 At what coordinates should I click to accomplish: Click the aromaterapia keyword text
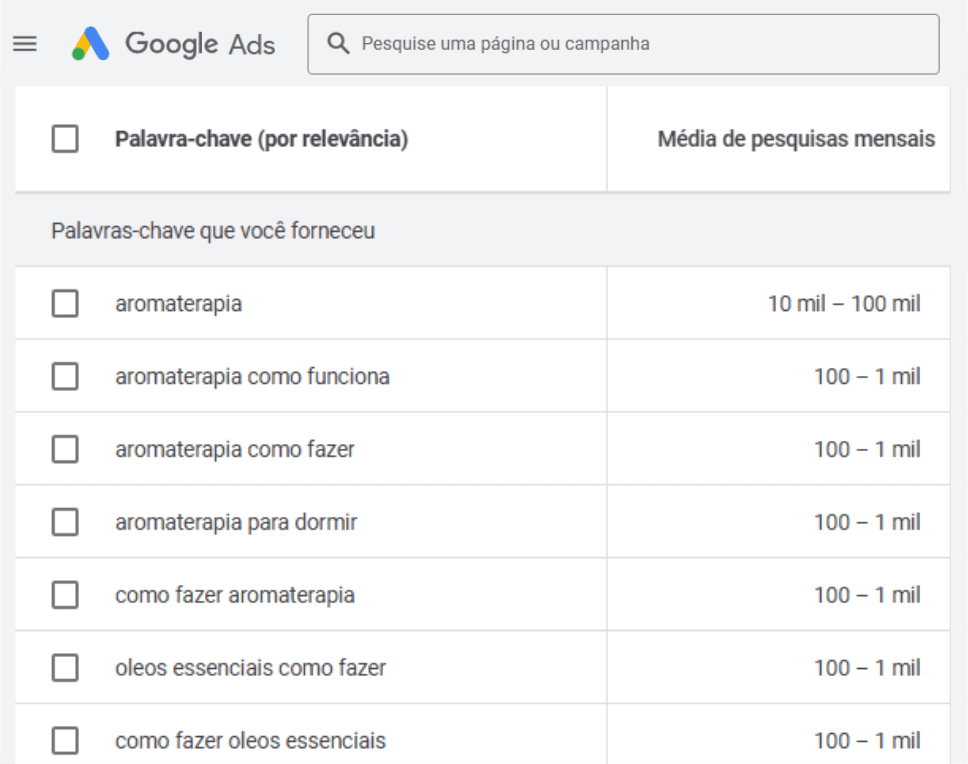178,303
